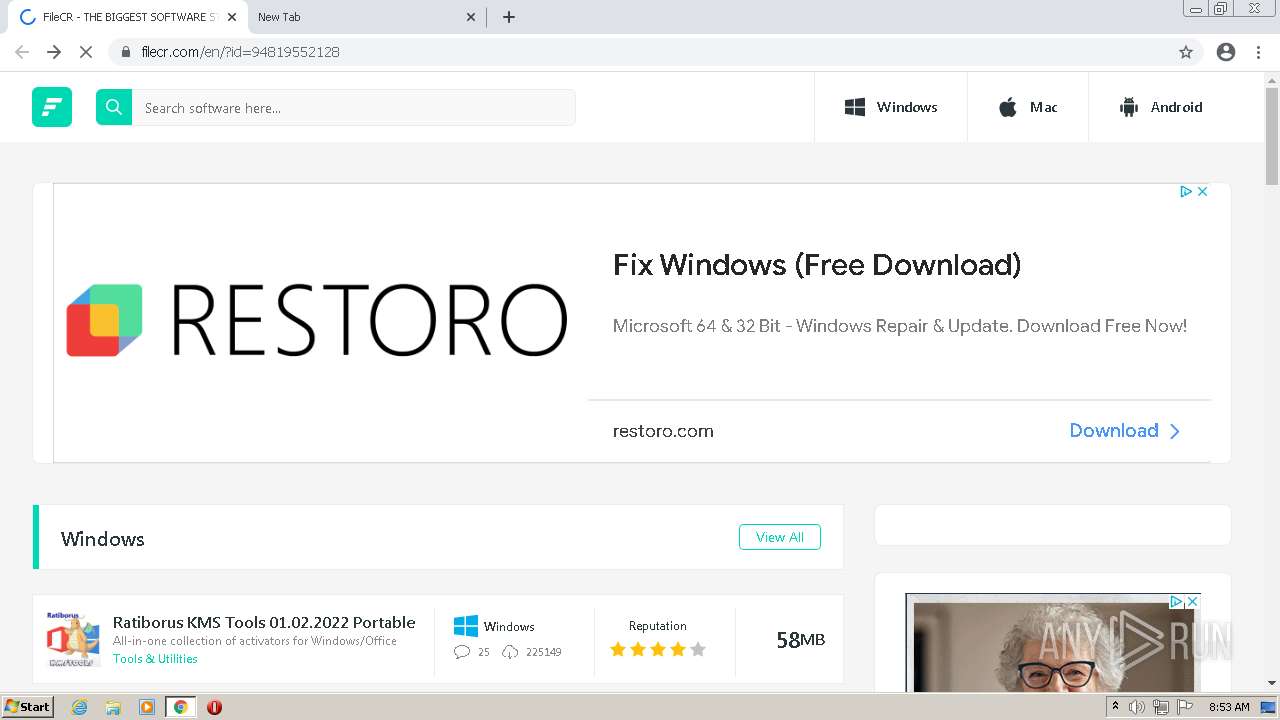Click the network tray icon

click(1161, 707)
